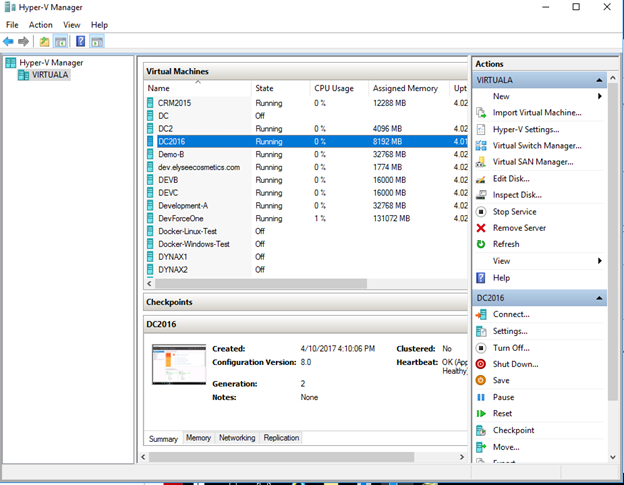Click the DC2016 Settings icon
Viewport: 624px width, 485px height.
481,331
